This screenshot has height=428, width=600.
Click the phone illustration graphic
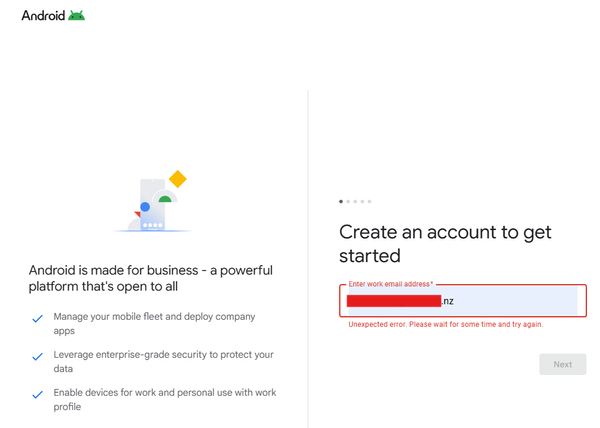pyautogui.click(x=153, y=205)
